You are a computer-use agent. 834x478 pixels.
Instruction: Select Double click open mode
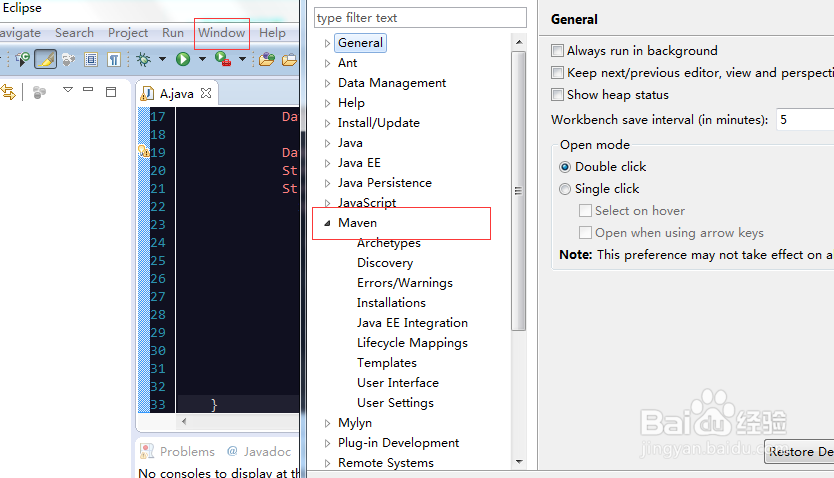[x=565, y=167]
